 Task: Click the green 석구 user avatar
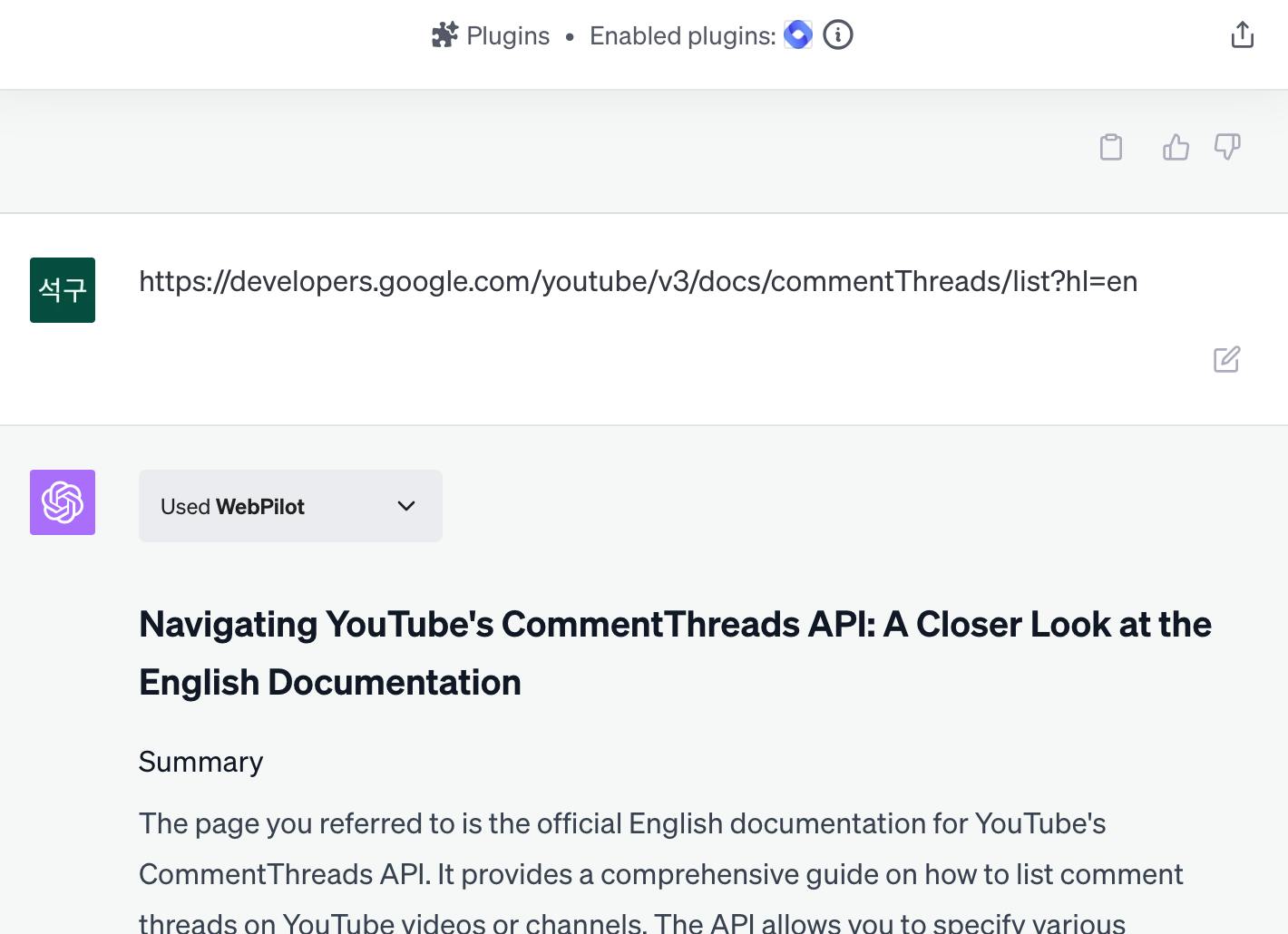point(63,290)
